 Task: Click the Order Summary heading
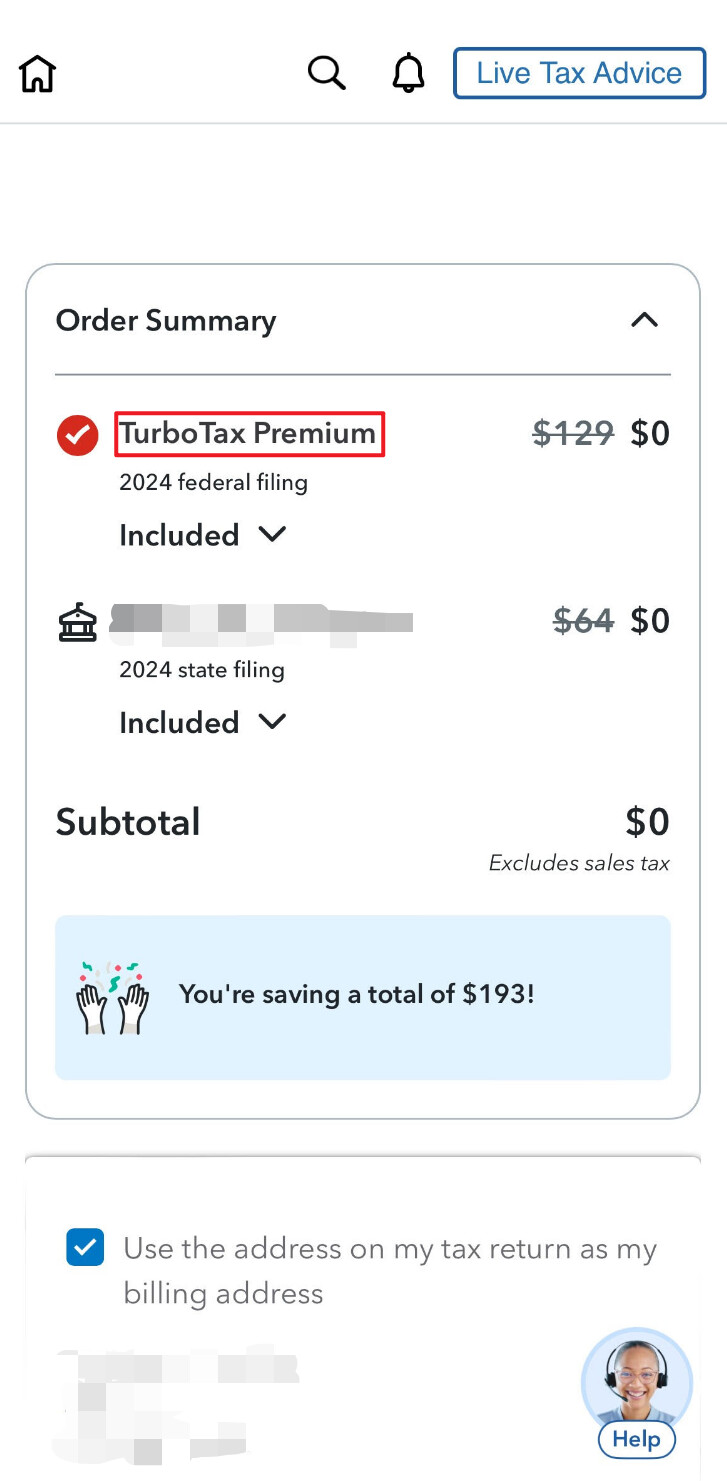166,320
